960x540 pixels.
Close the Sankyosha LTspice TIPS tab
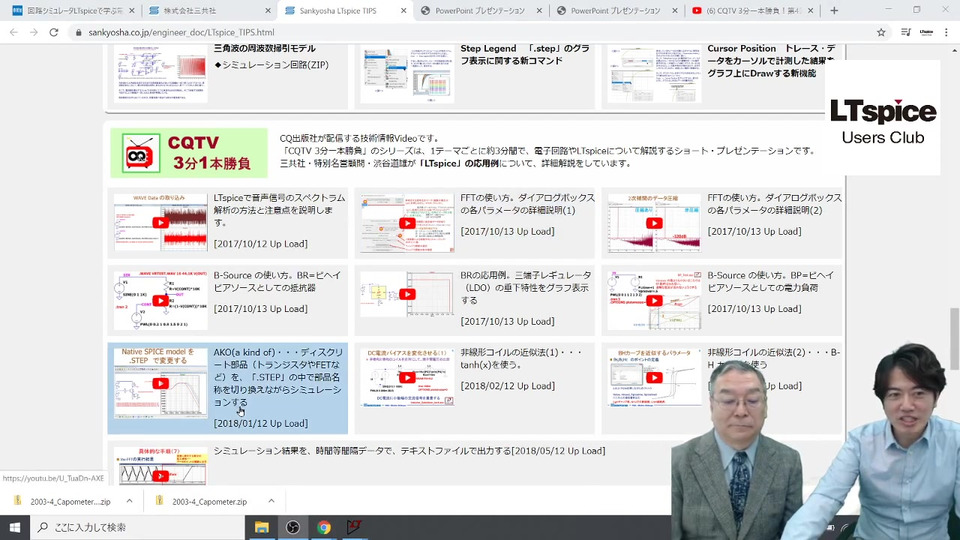[x=403, y=11]
